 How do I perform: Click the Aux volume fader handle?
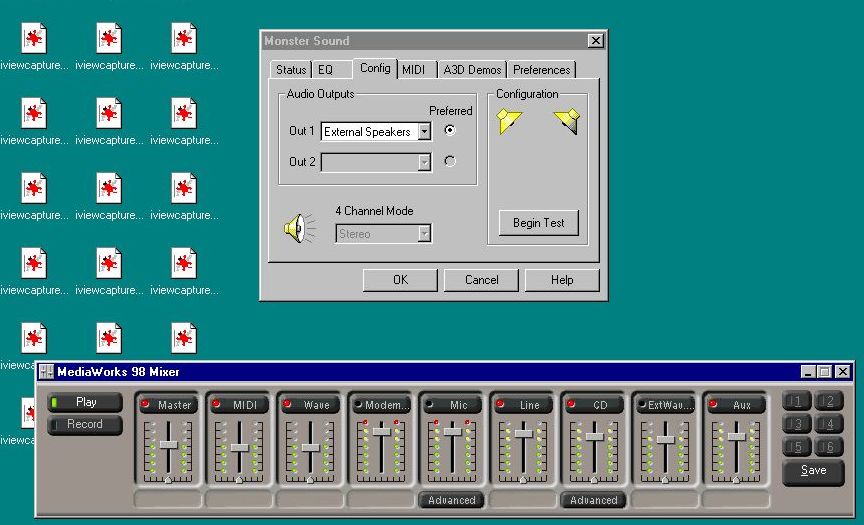coord(737,437)
